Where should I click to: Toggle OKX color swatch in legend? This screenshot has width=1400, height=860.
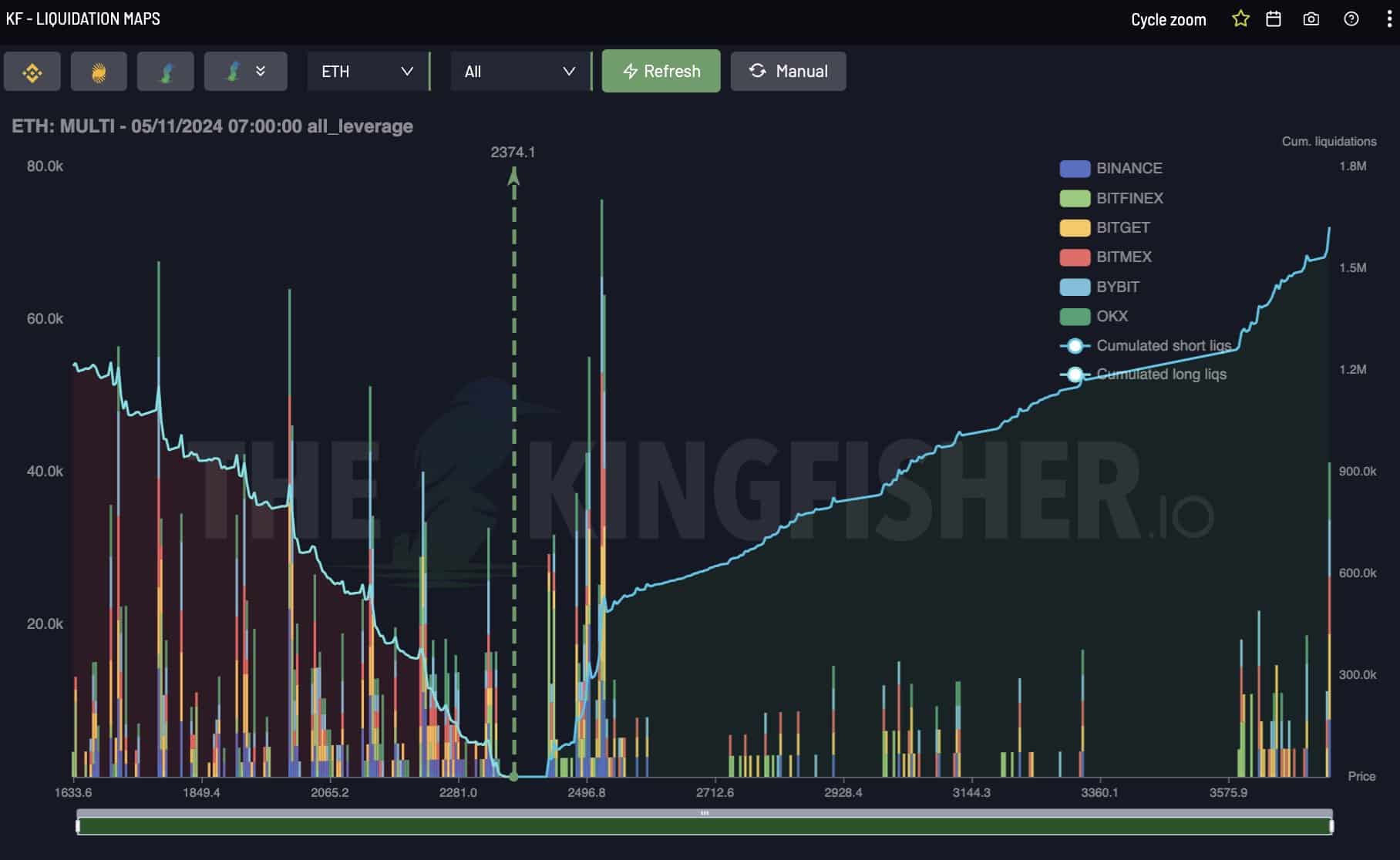[1075, 316]
